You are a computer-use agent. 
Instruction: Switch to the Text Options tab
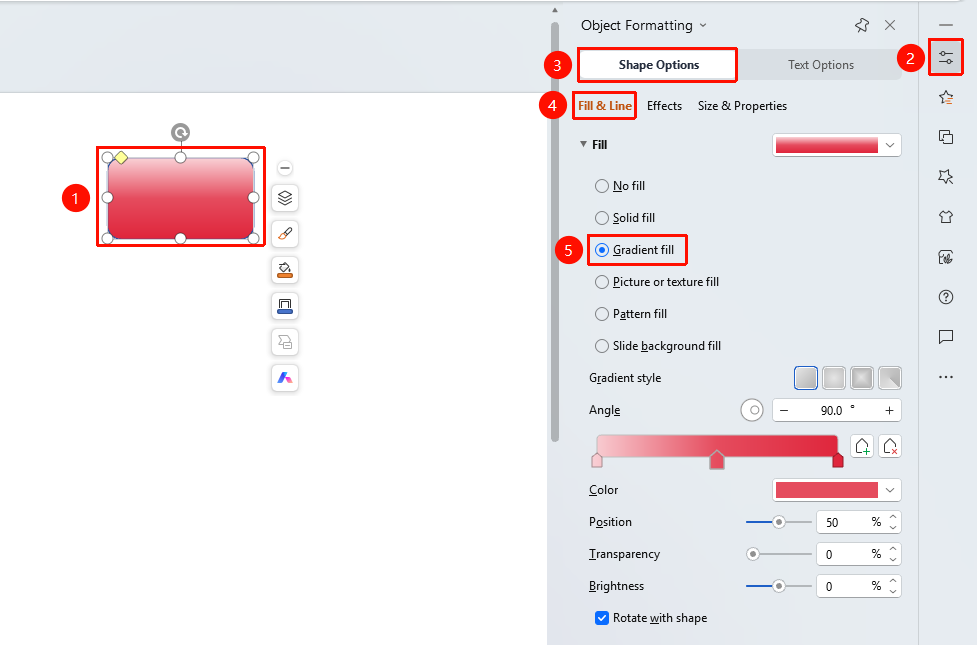click(821, 65)
